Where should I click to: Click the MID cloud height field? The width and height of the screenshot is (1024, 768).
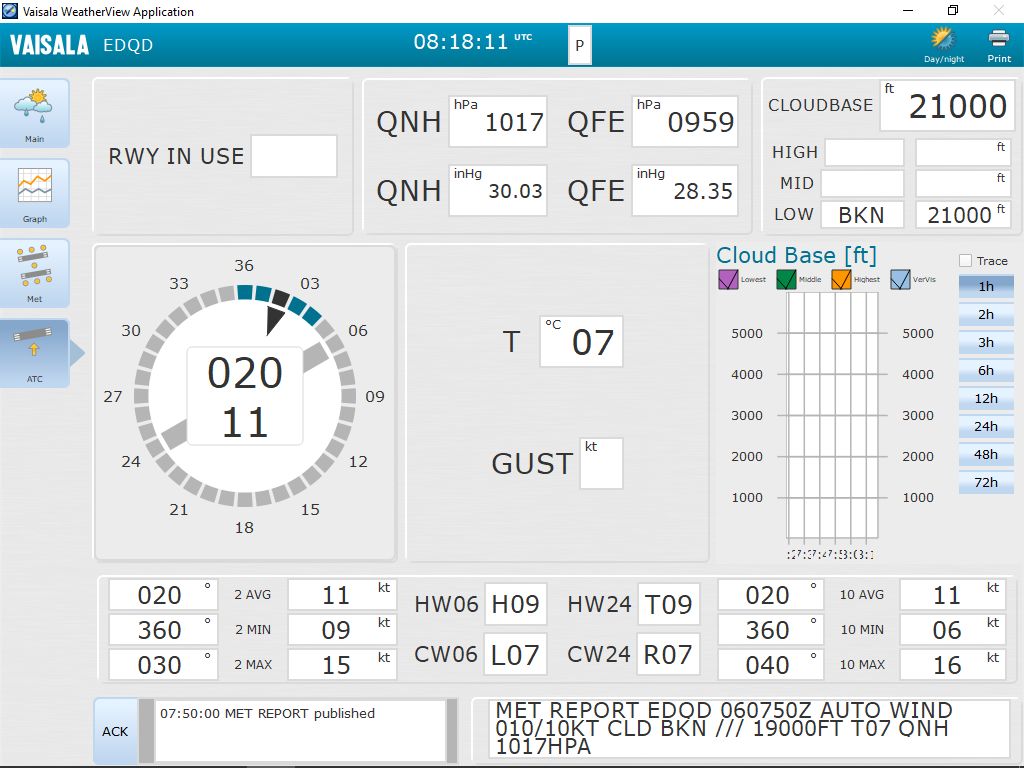[963, 184]
